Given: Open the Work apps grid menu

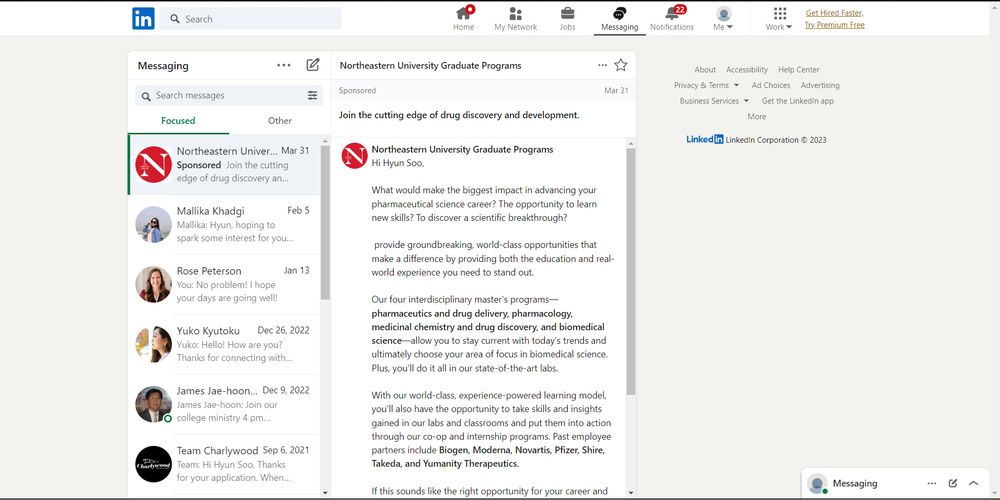Looking at the screenshot, I should click(x=779, y=18).
